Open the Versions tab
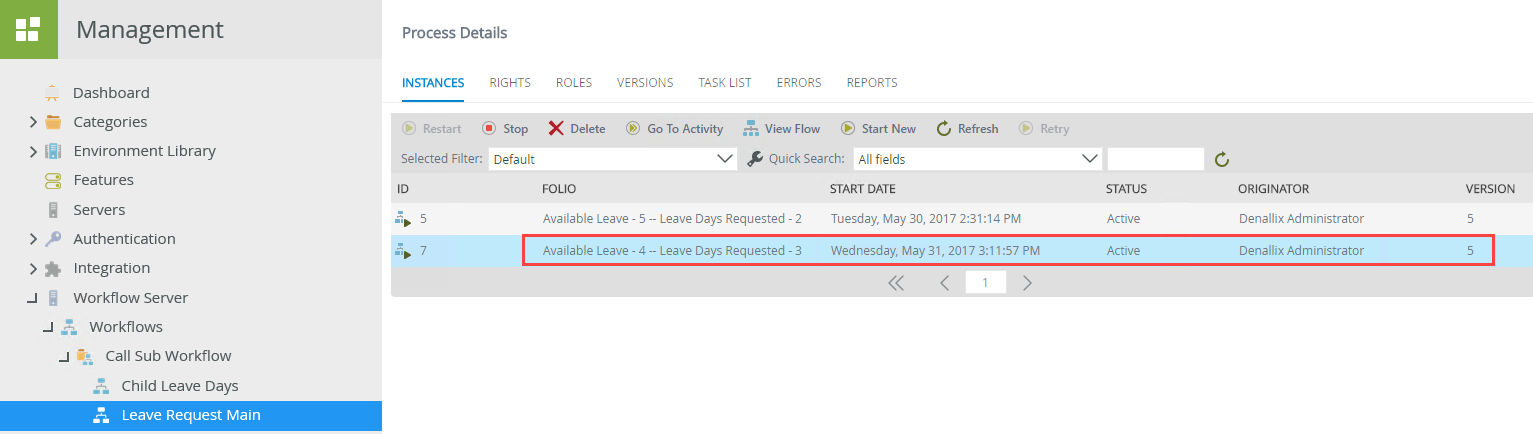This screenshot has width=1533, height=434. tap(645, 83)
